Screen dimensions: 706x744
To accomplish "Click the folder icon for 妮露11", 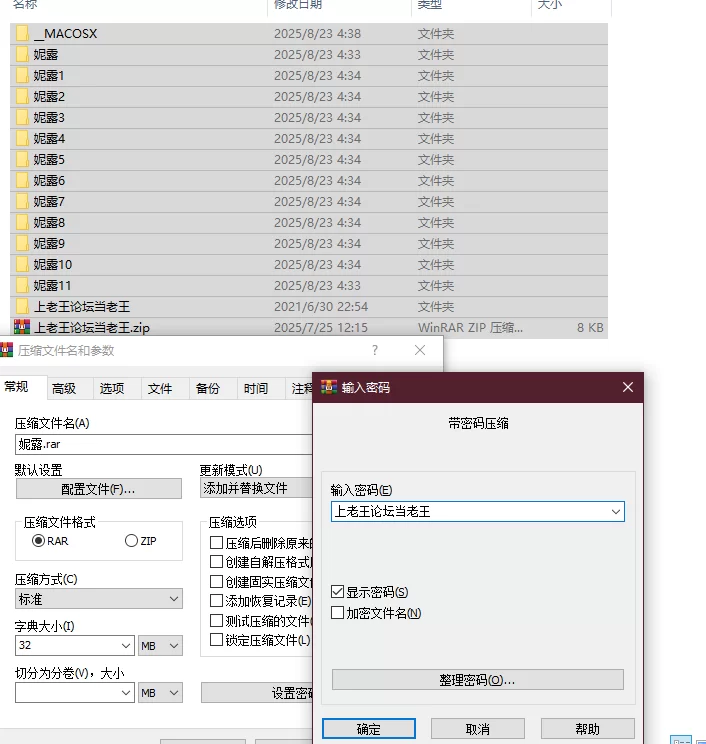I will [x=22, y=286].
